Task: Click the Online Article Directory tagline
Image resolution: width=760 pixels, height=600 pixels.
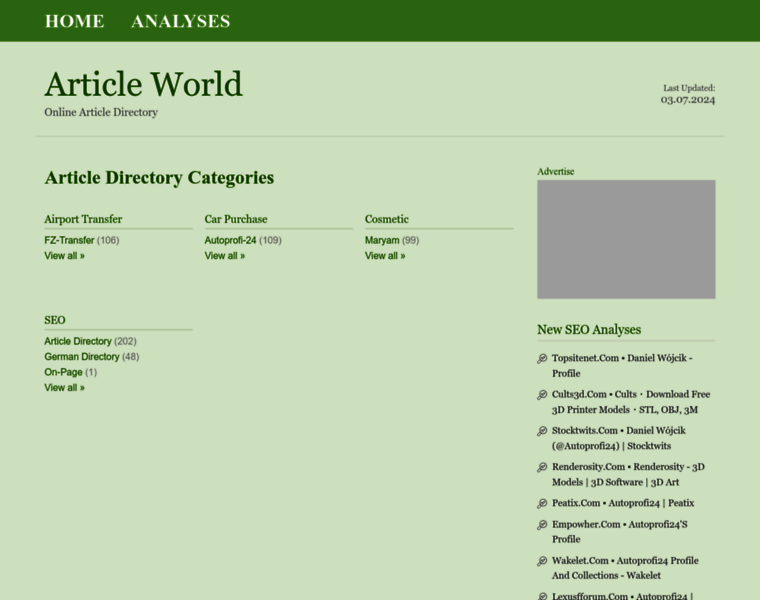Action: coord(101,112)
